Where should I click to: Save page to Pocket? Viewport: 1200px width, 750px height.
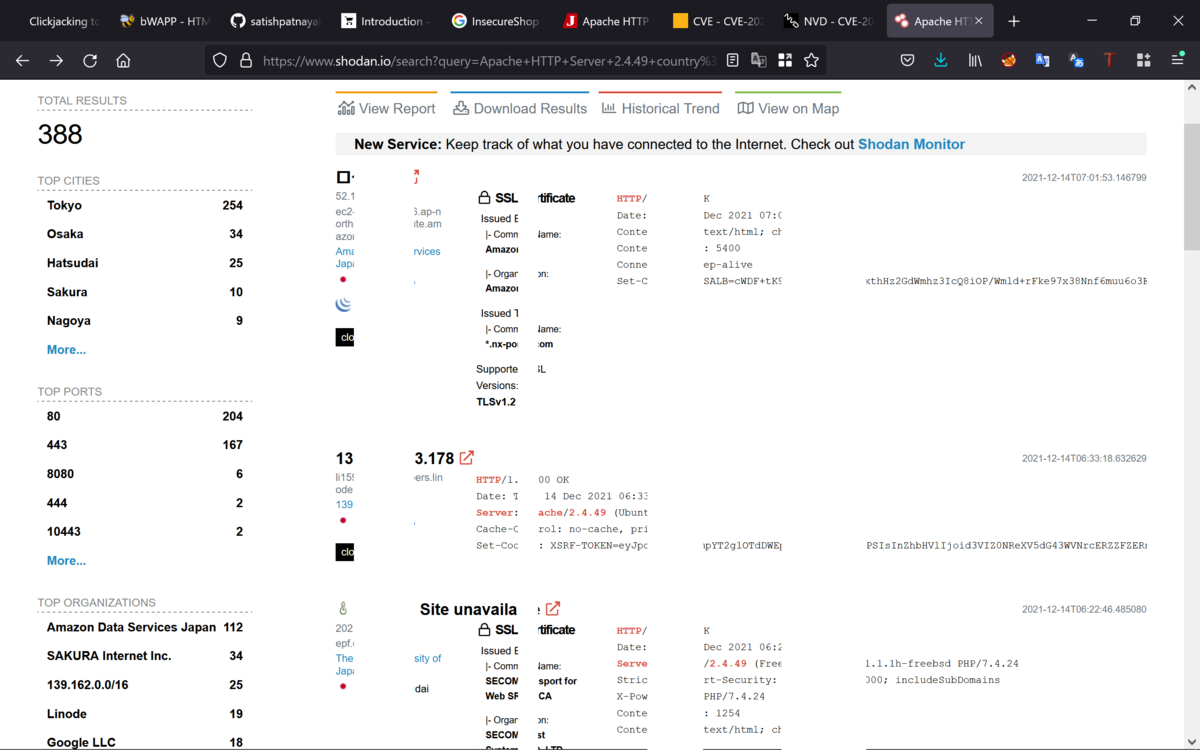point(907,61)
